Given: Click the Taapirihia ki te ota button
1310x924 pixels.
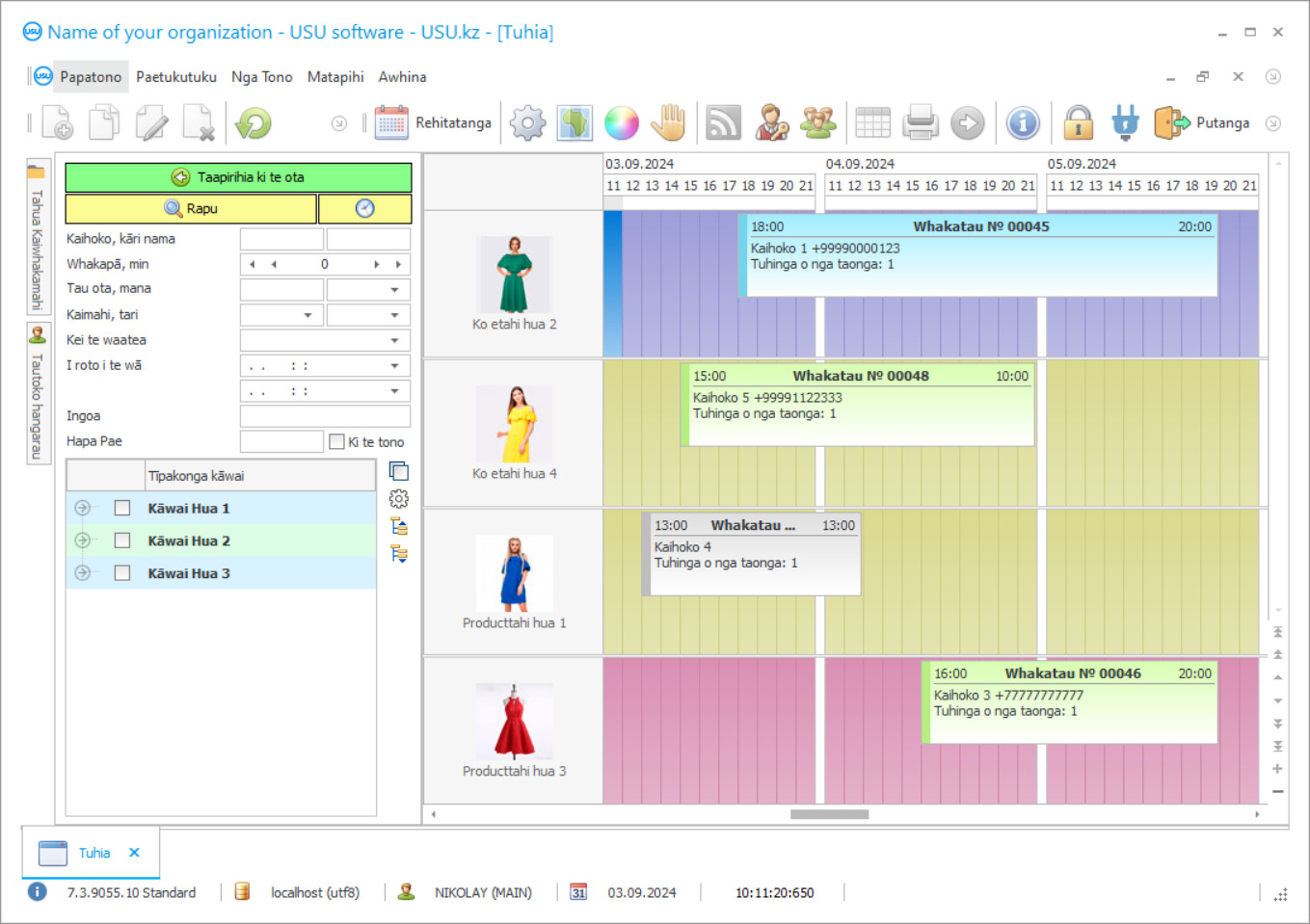Looking at the screenshot, I should click(x=238, y=177).
